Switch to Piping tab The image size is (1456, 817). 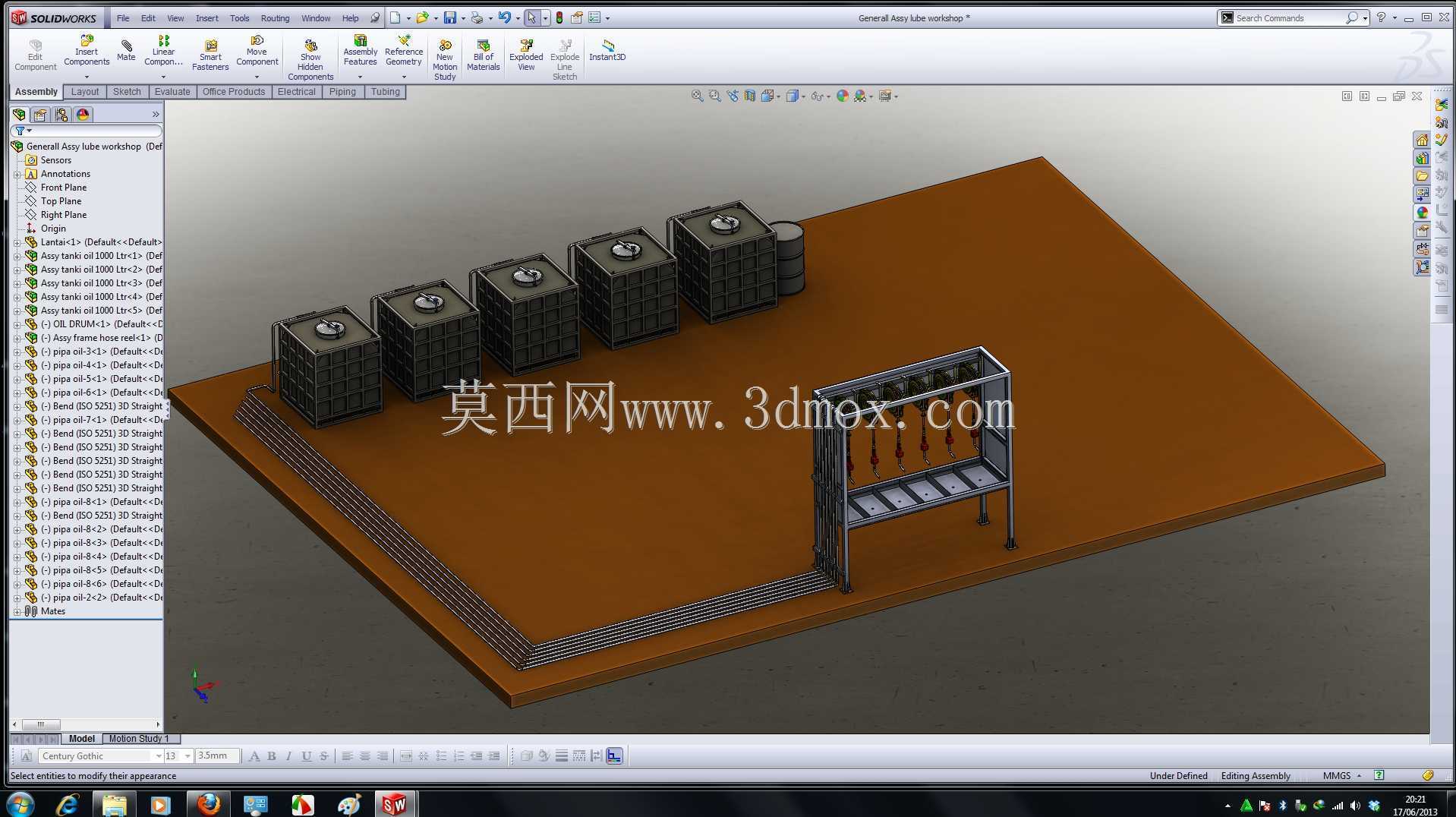point(342,92)
